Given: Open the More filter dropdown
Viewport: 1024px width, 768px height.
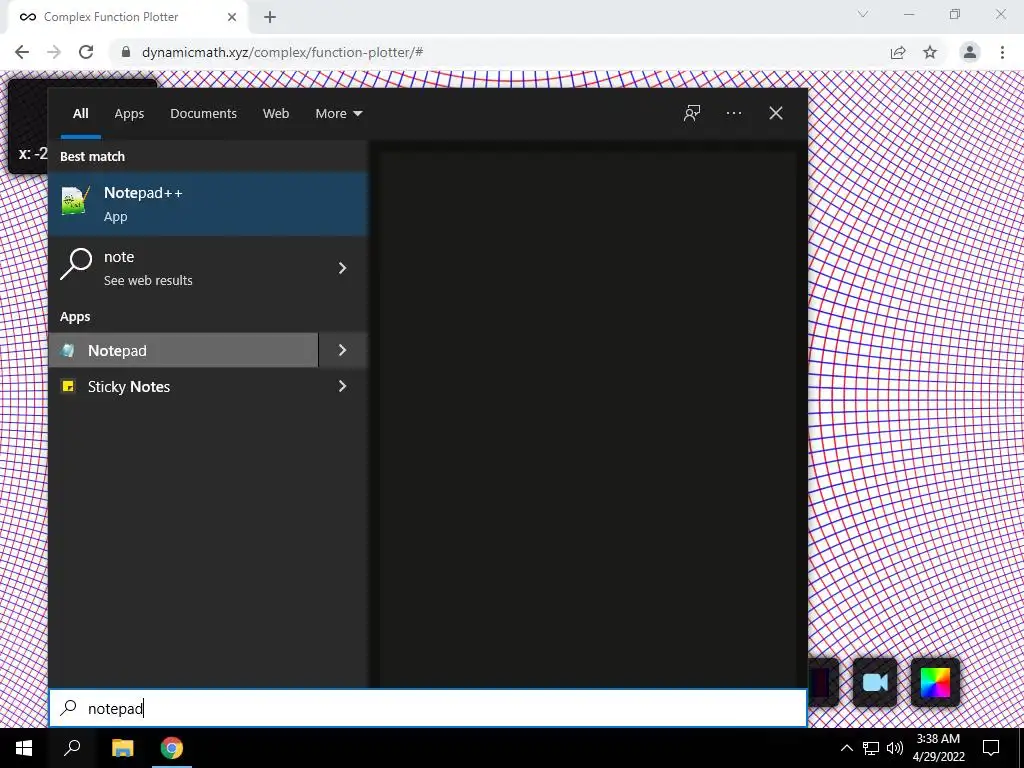Looking at the screenshot, I should (x=338, y=114).
